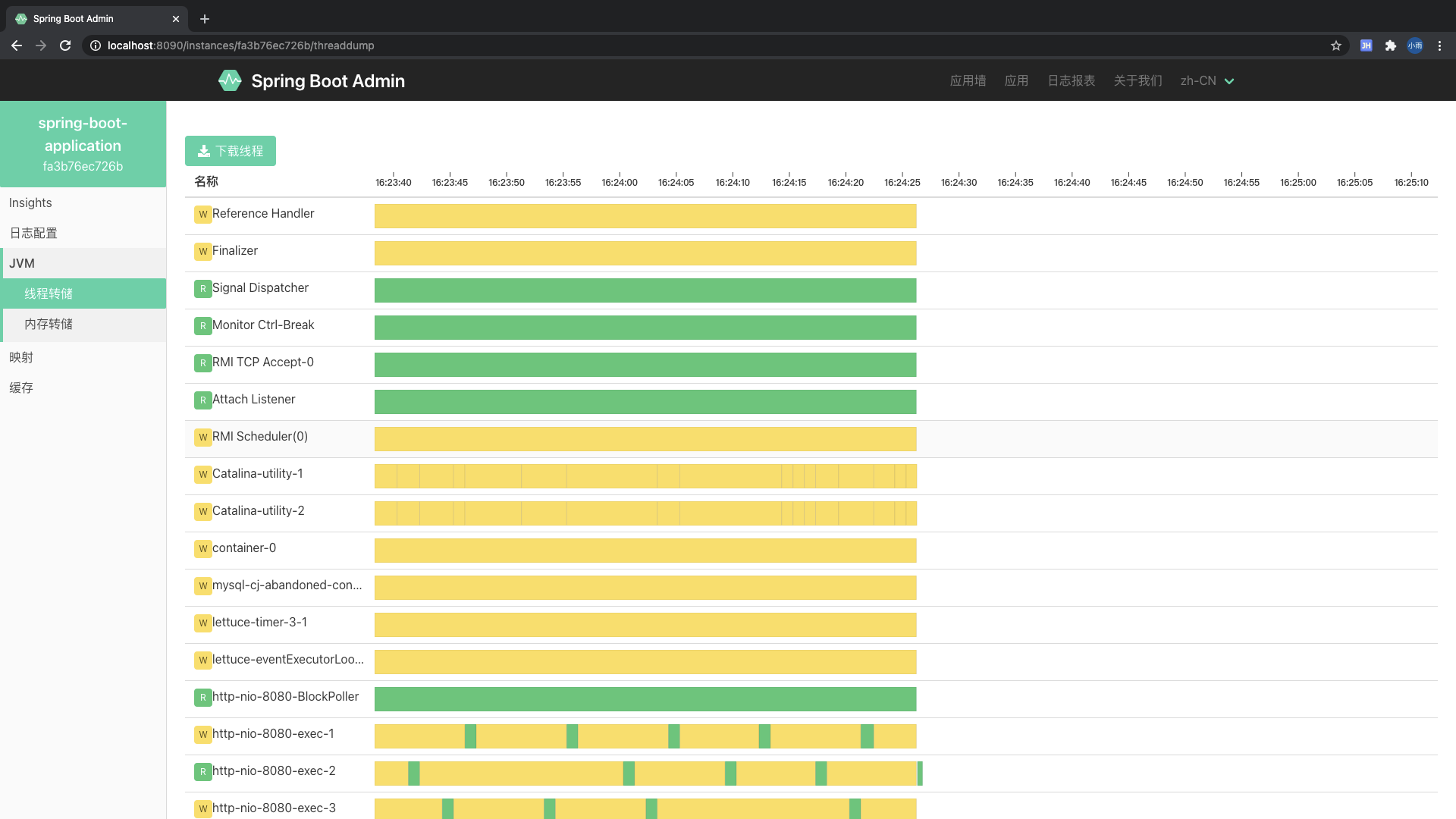Click the site information icon in address bar

[x=96, y=45]
